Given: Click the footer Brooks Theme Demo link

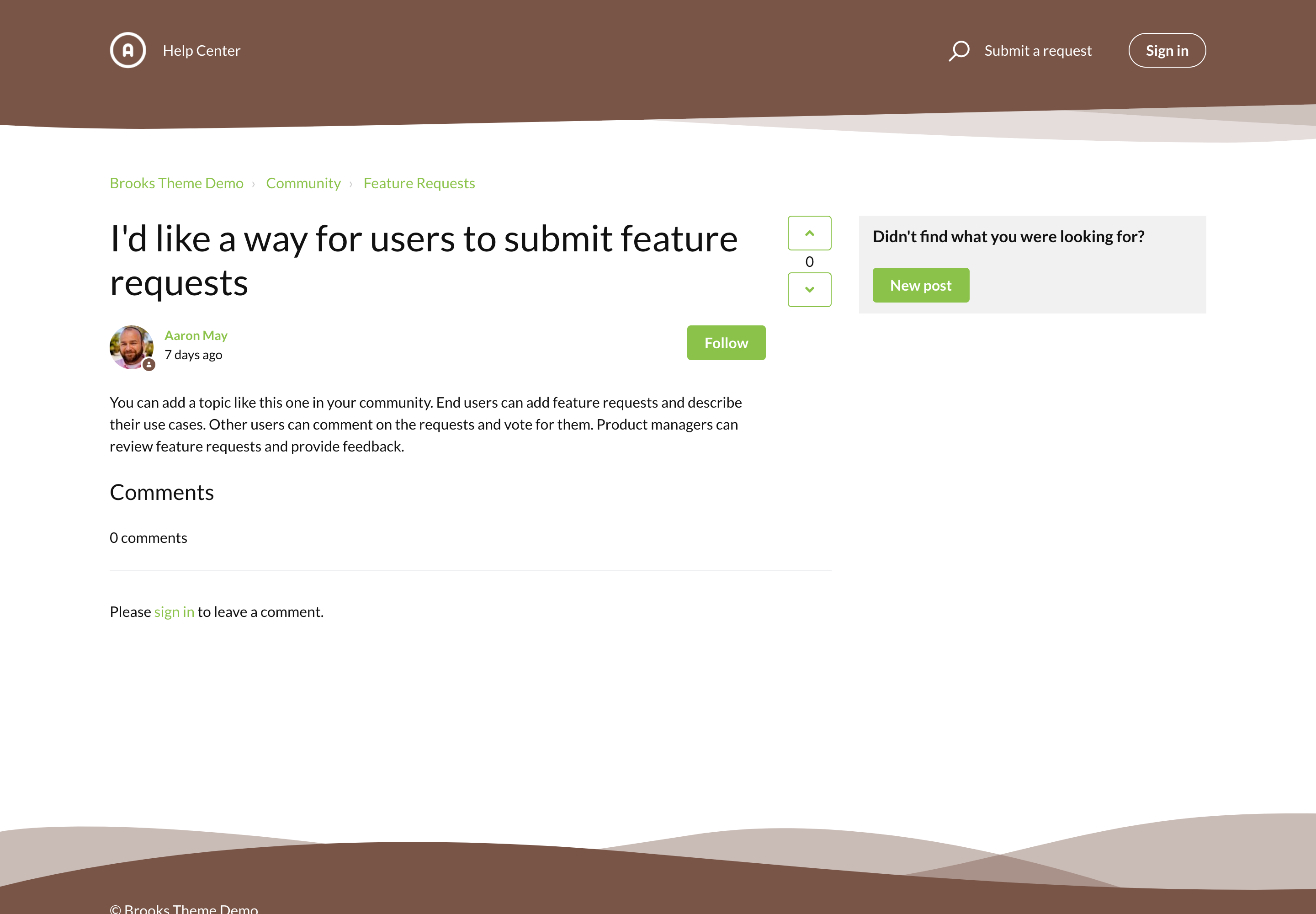Looking at the screenshot, I should [191, 908].
